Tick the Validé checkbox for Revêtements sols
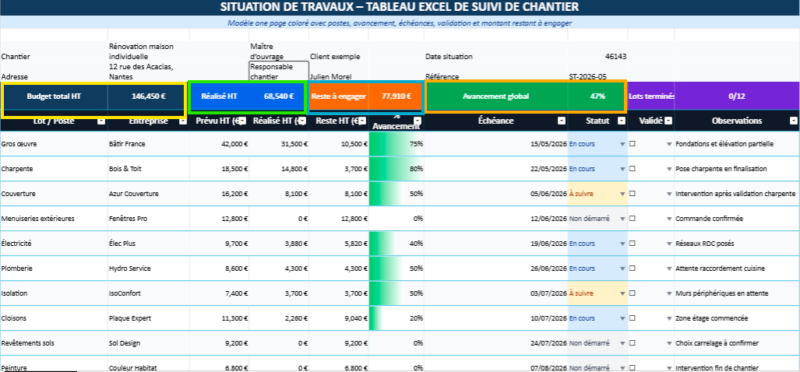 click(633, 343)
